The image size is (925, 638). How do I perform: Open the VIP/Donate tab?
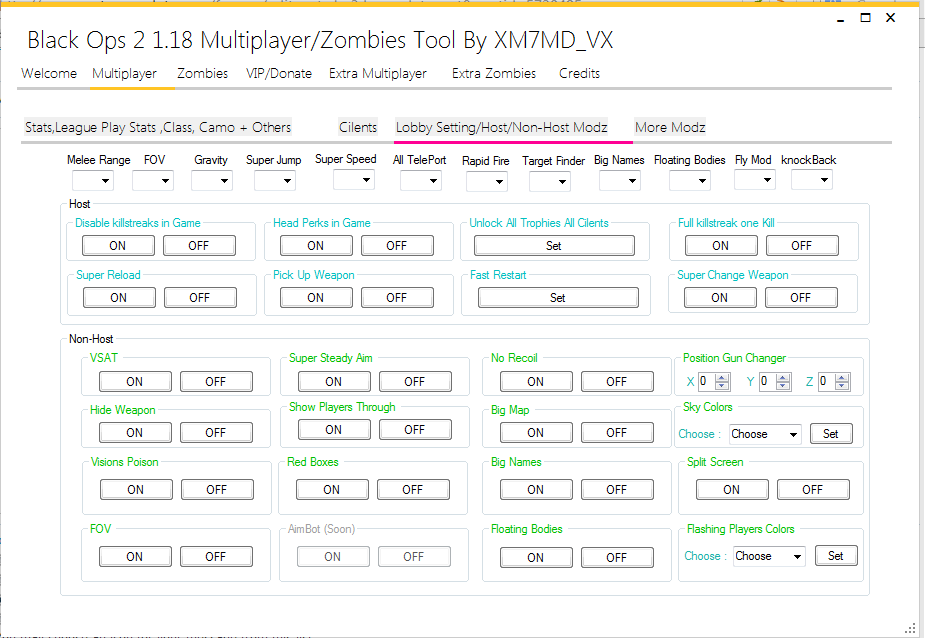(x=279, y=74)
